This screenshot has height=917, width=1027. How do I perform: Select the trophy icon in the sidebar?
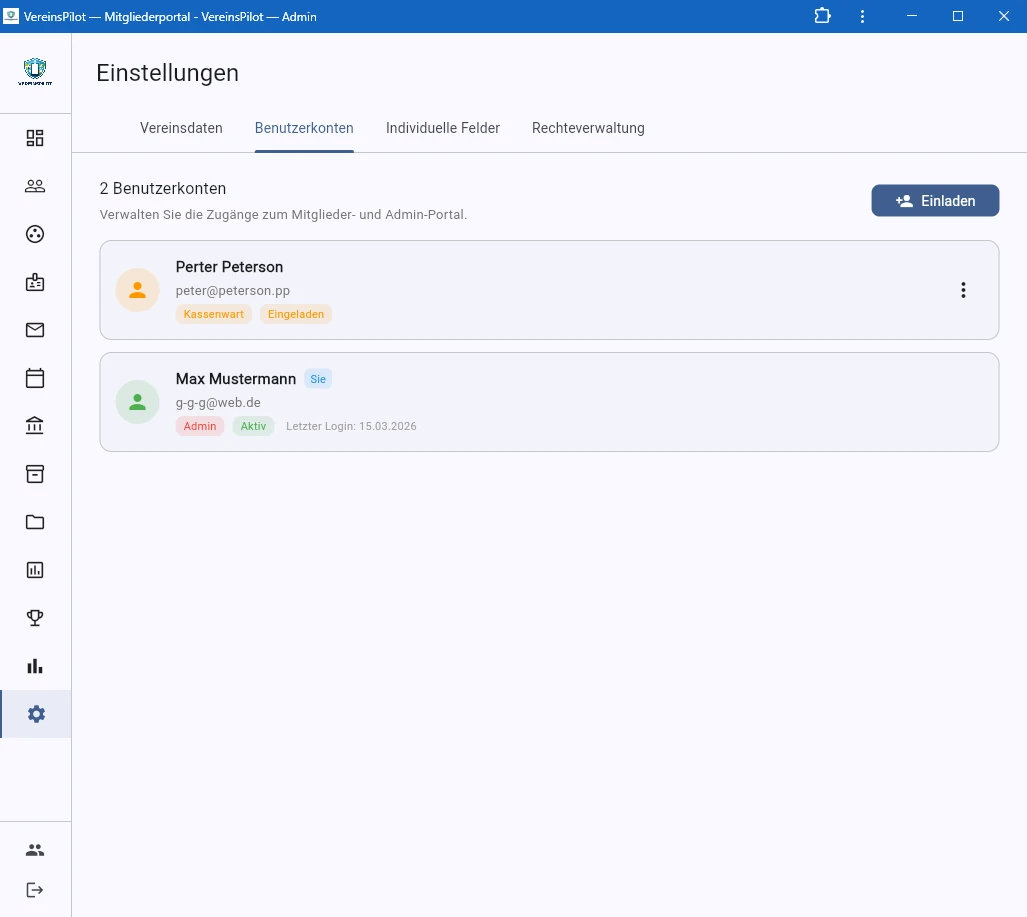click(35, 617)
